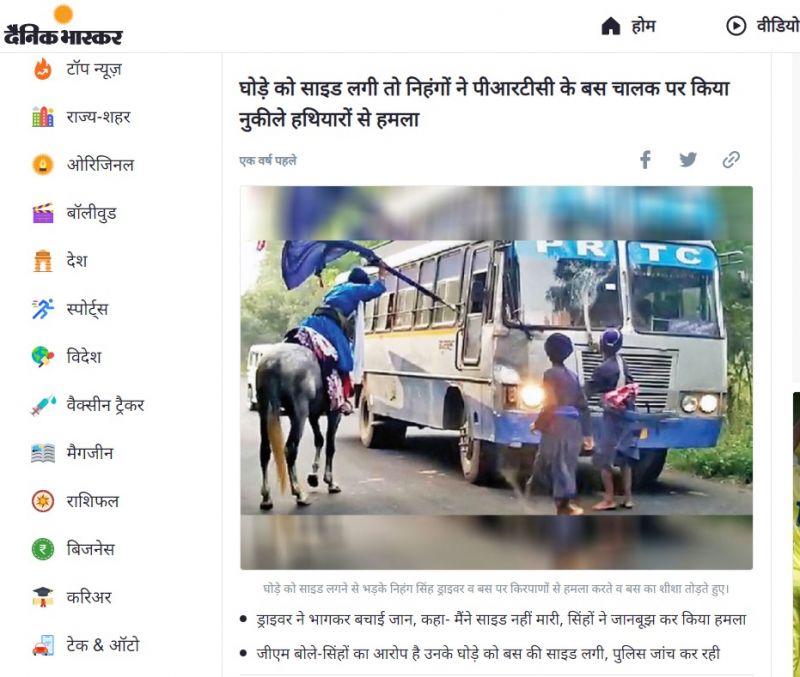
Task: Open the PRTC bus article image
Action: pyautogui.click(x=496, y=378)
